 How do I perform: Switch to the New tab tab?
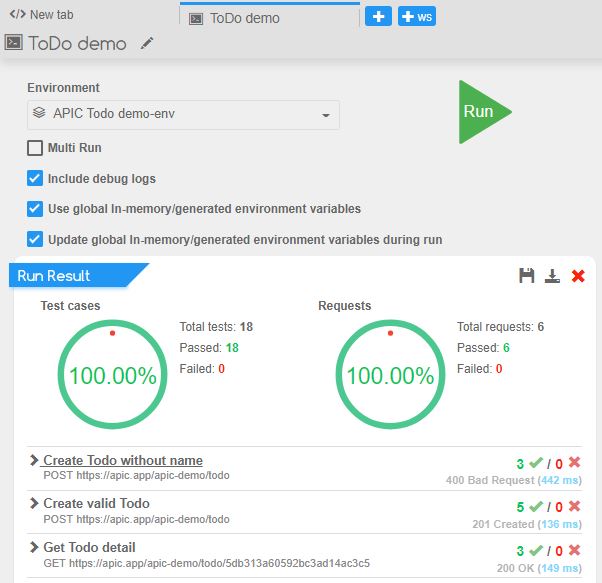[x=42, y=15]
